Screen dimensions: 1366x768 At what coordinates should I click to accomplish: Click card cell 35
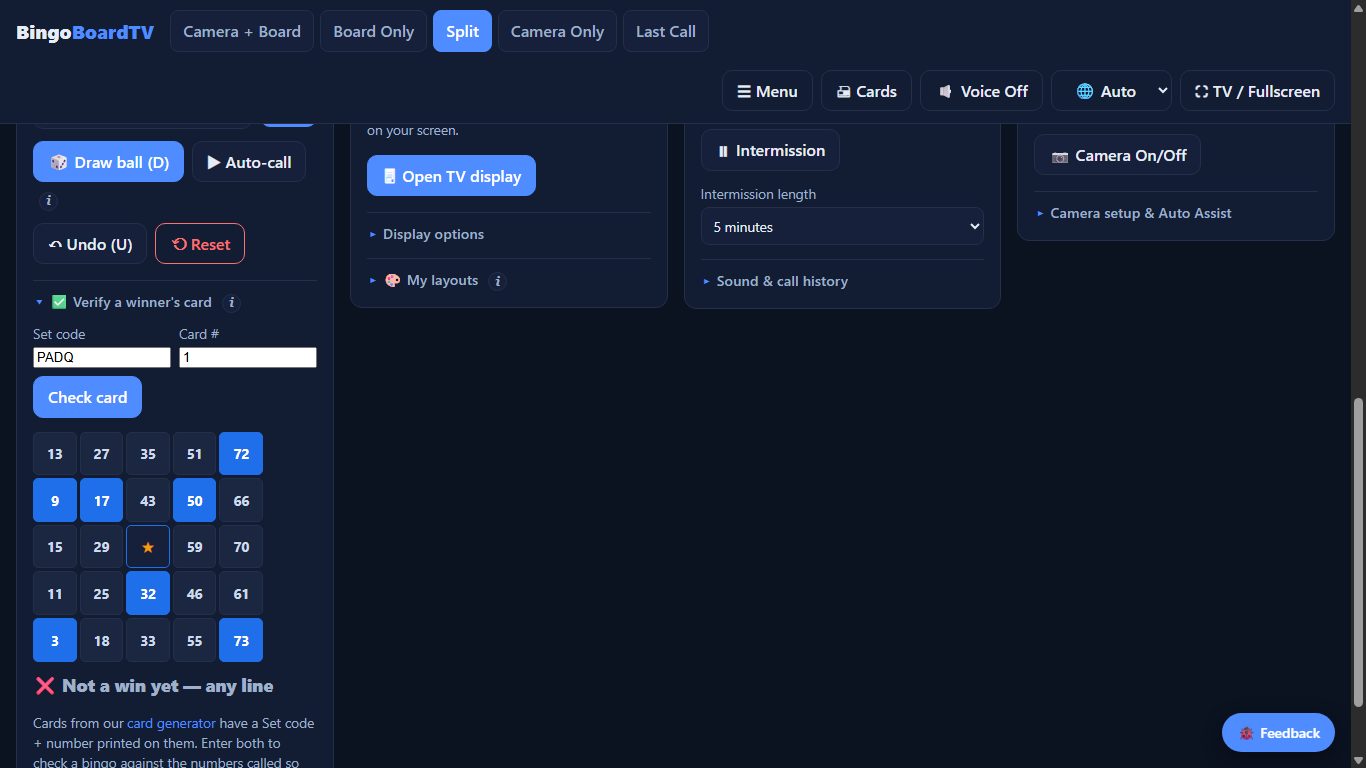(x=148, y=454)
